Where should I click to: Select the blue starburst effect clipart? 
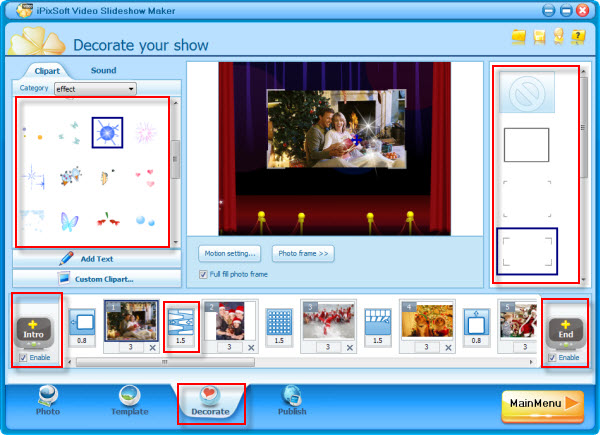point(107,132)
